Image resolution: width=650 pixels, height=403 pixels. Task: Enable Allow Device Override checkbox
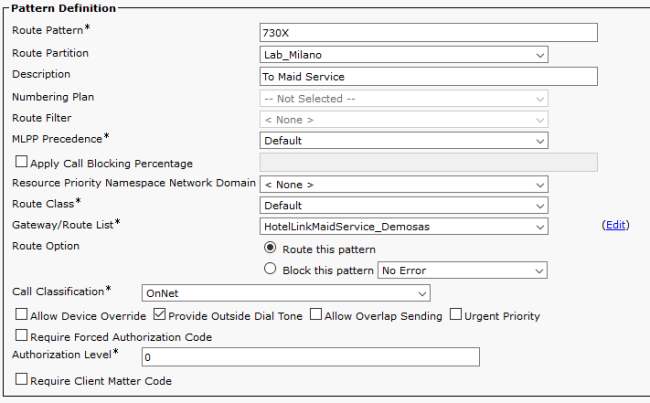coord(21,316)
